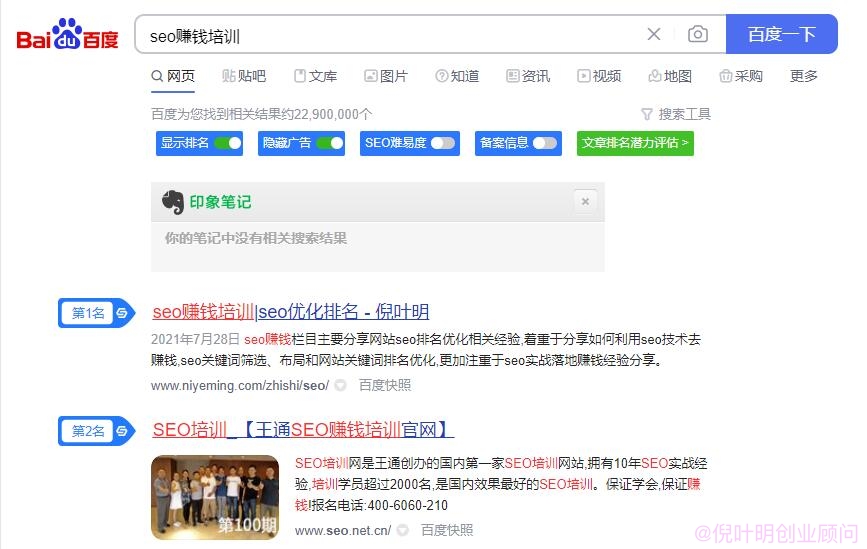The width and height of the screenshot is (867, 549).
Task: Click the www.seo.net.cn/ URL
Action: 343,531
